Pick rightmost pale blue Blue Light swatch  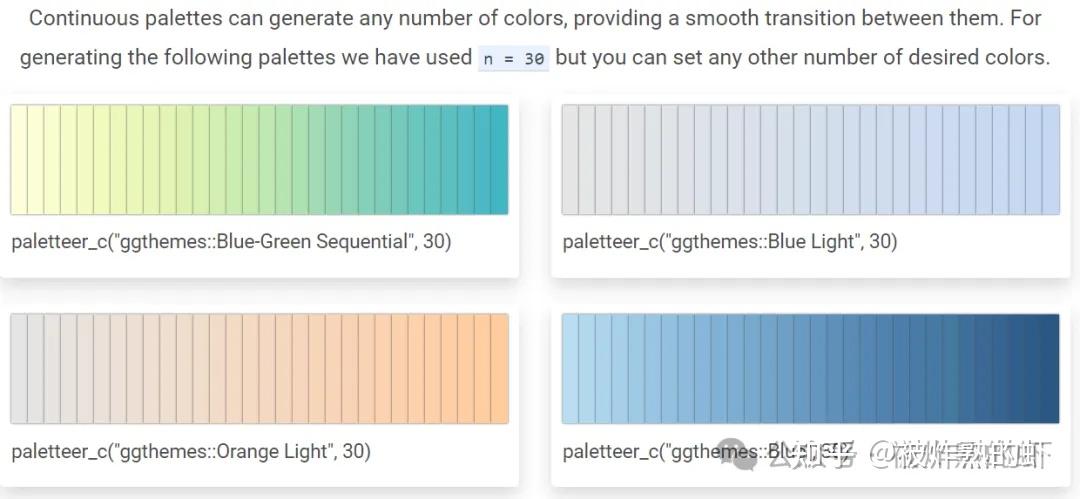click(1051, 159)
